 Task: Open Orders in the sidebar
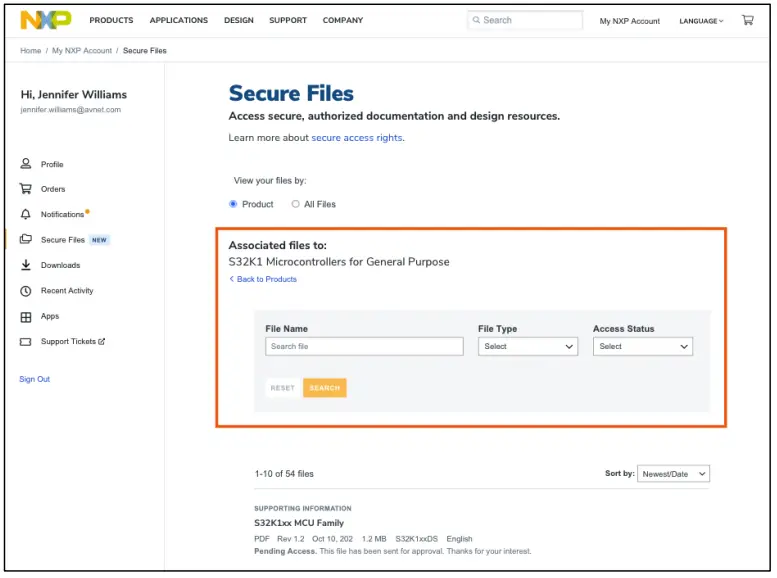[x=53, y=189]
